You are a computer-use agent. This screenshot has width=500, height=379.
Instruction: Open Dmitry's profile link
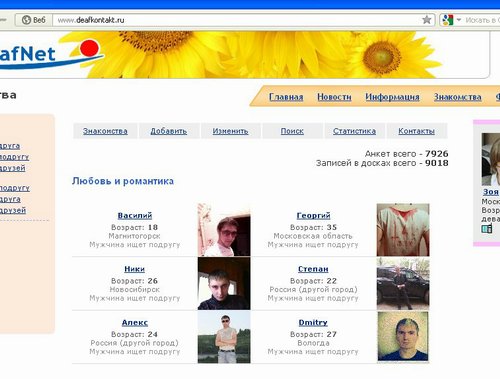(x=313, y=322)
